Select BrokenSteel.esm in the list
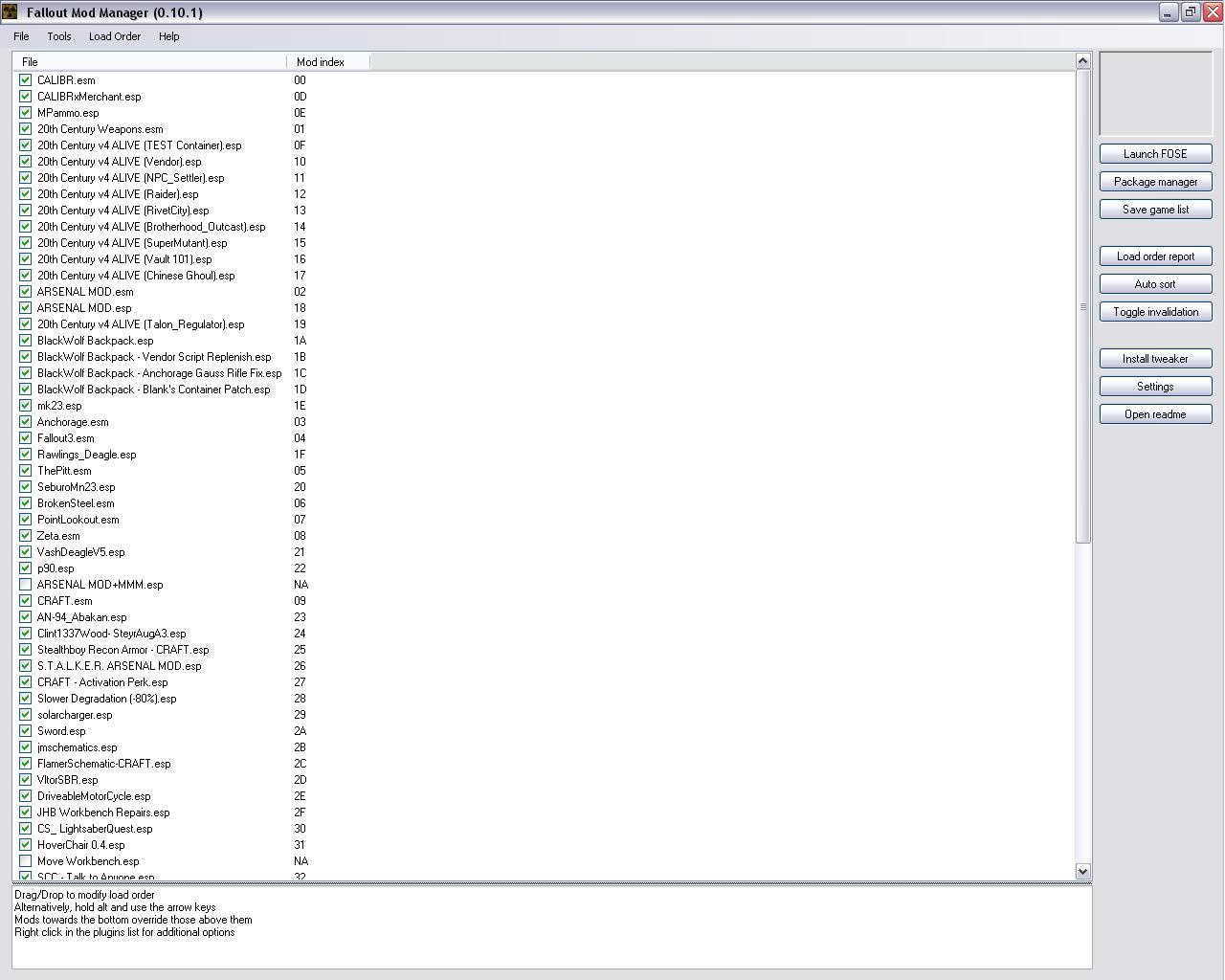 [76, 503]
